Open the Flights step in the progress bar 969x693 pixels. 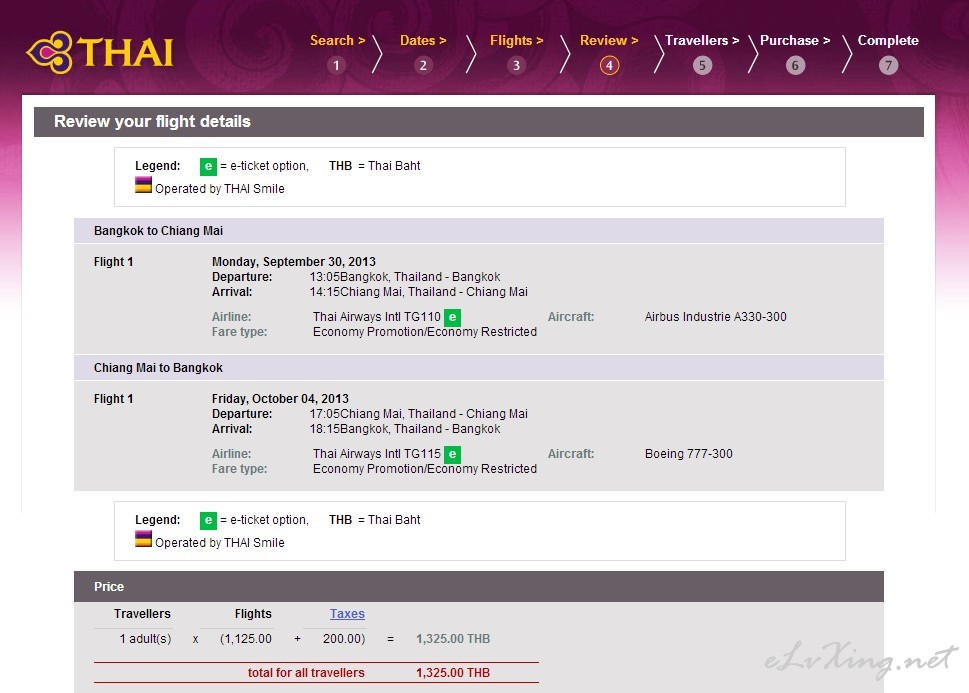pyautogui.click(x=517, y=40)
